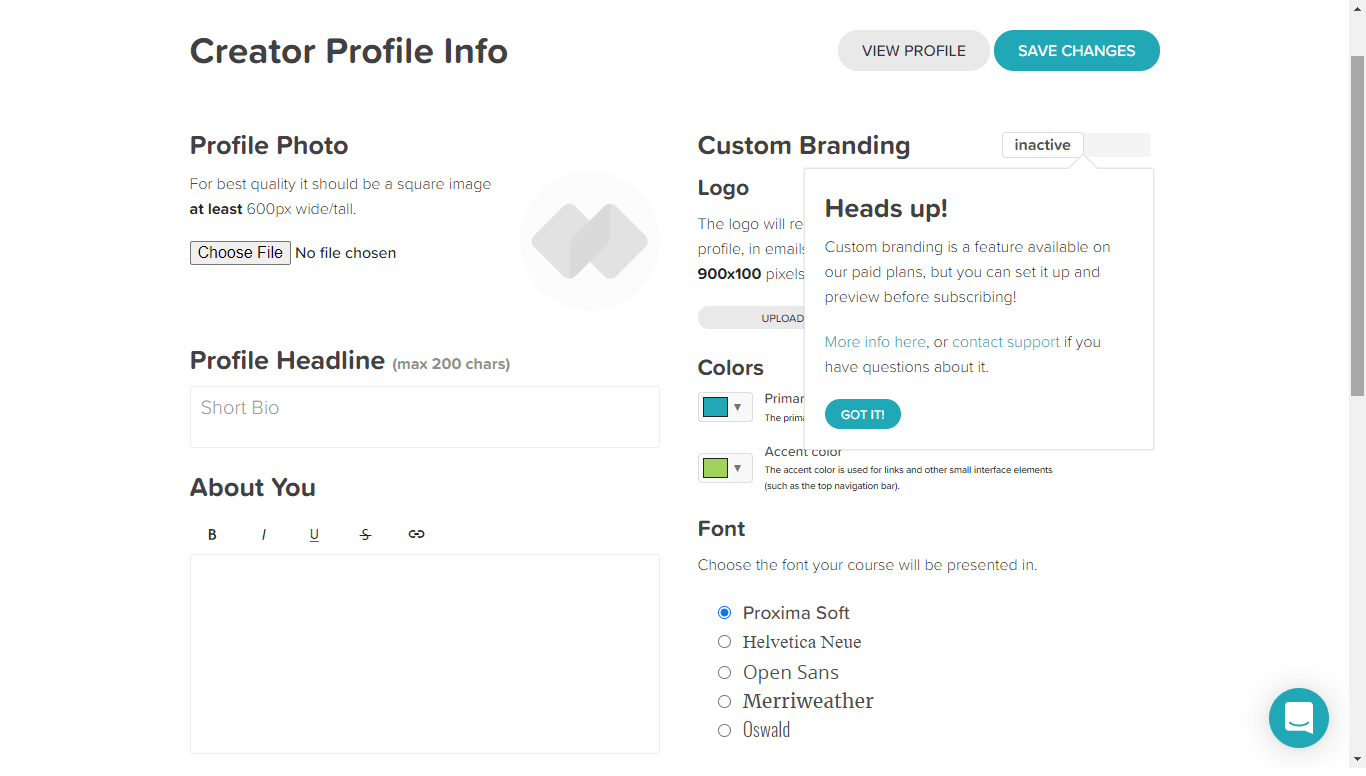The width and height of the screenshot is (1366, 776).
Task: Open the primary color dropdown
Action: coord(725,407)
